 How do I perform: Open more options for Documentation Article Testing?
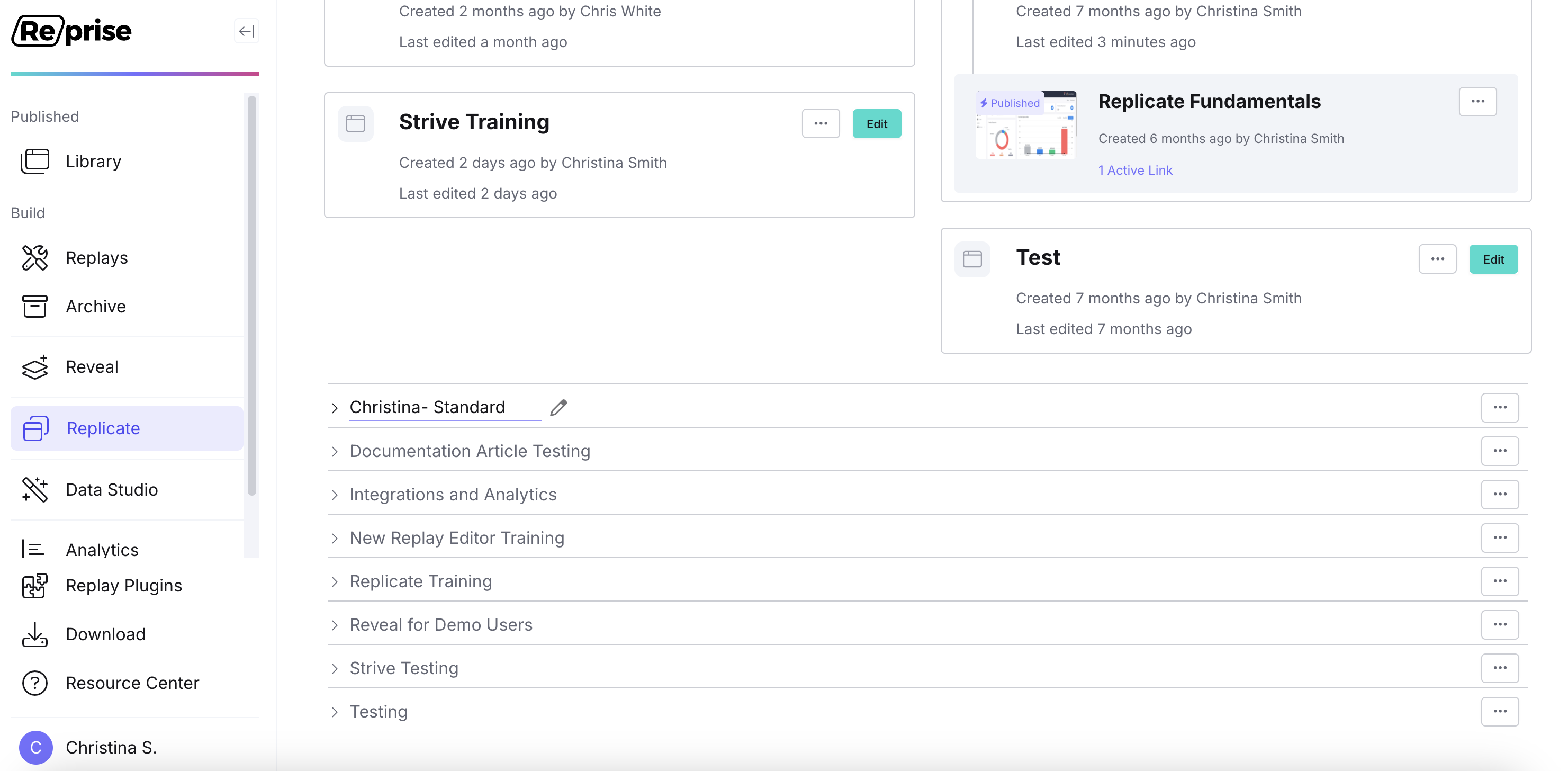[1500, 451]
